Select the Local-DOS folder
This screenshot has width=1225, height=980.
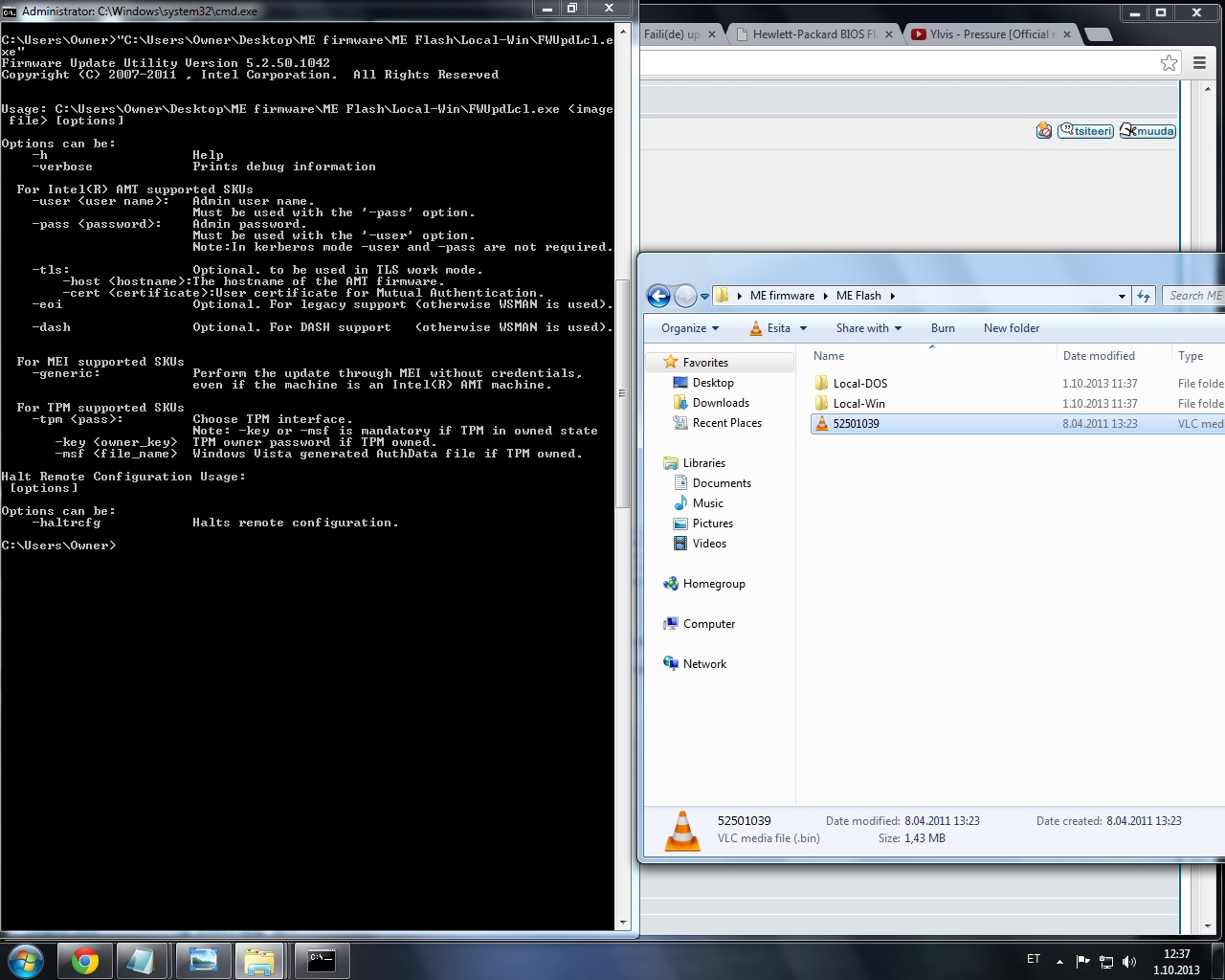(x=860, y=384)
